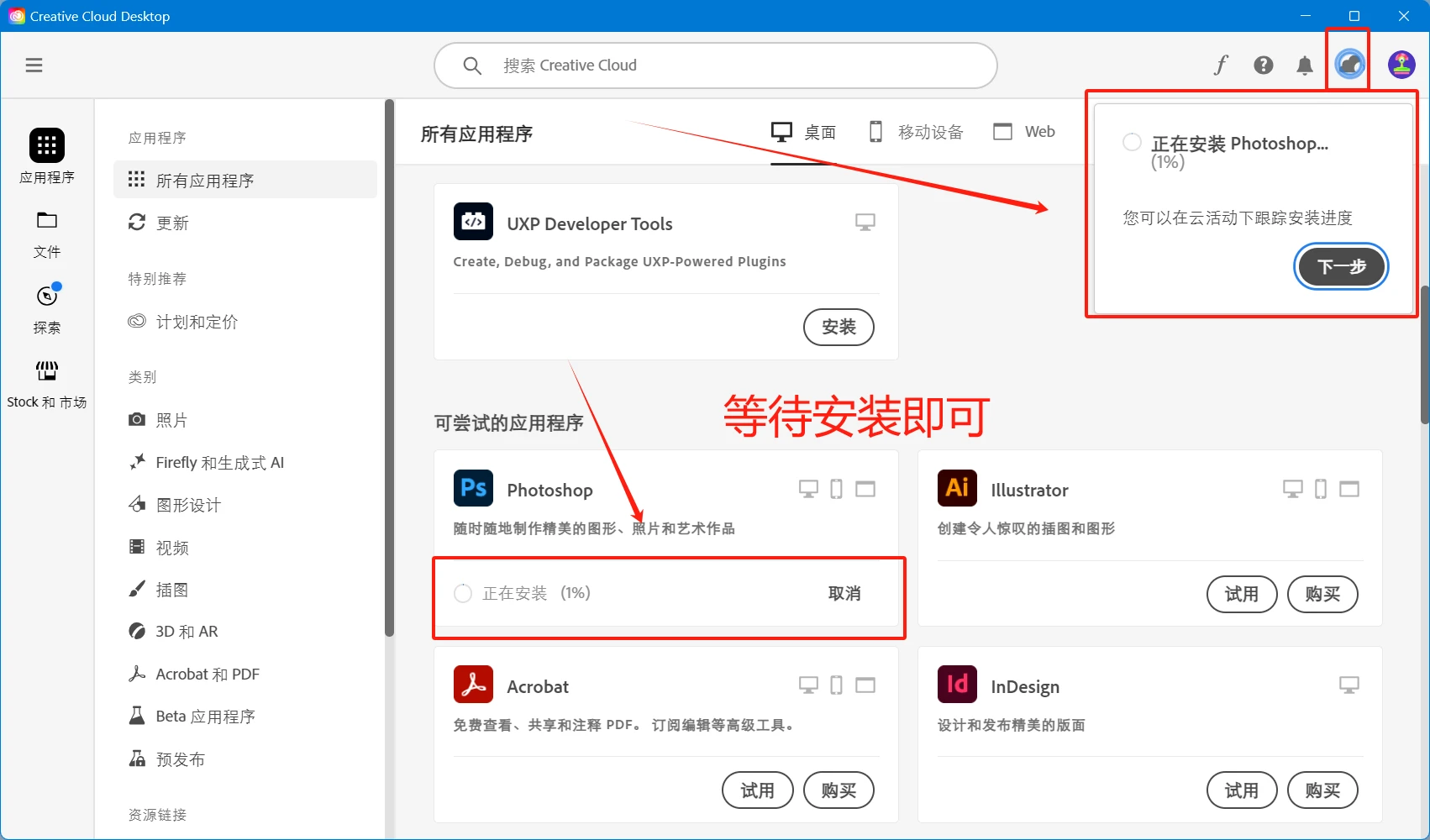
Task: Install UXP Developer Tools (安装)
Action: [839, 327]
